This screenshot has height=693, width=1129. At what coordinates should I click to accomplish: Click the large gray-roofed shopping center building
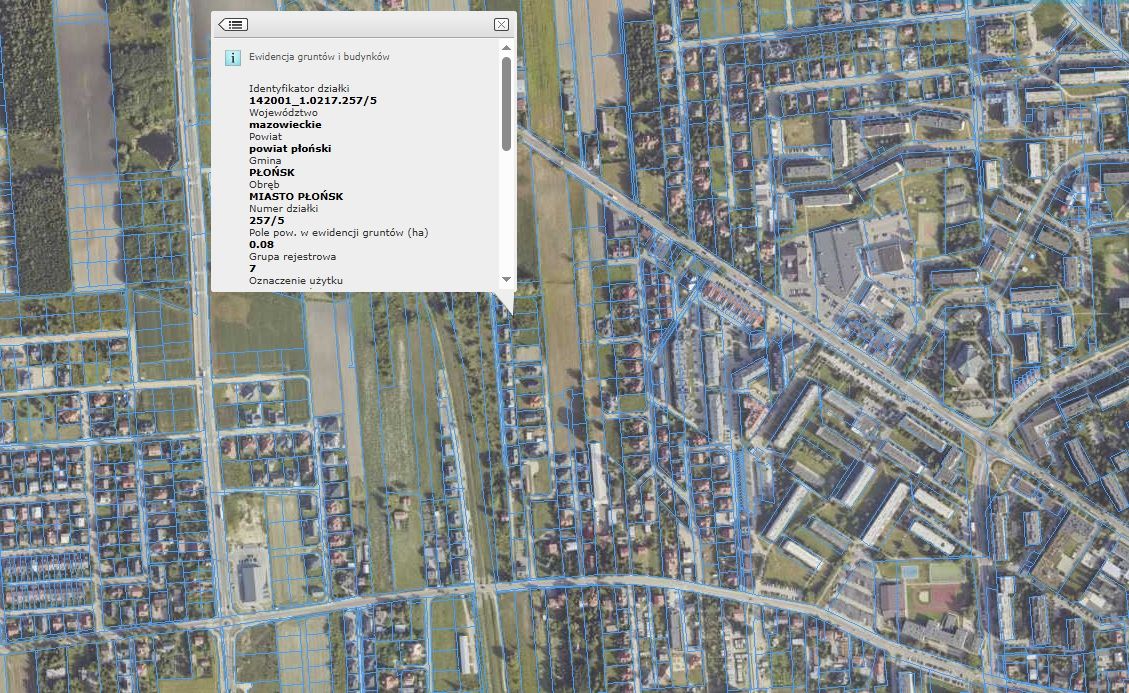pyautogui.click(x=840, y=254)
